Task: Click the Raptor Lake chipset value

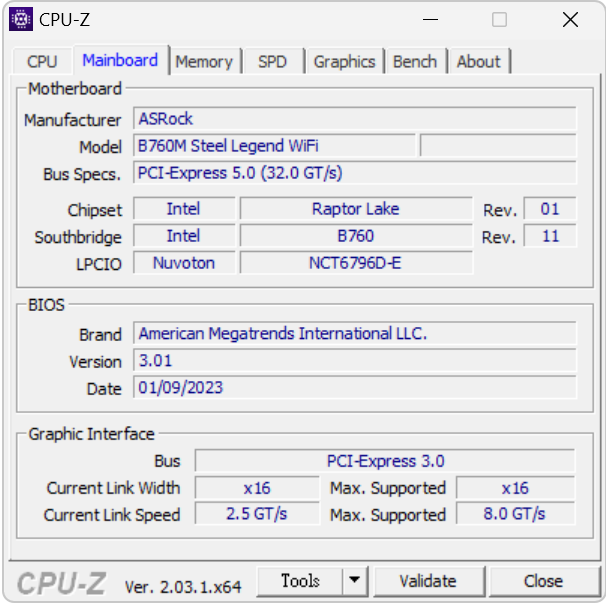Action: (x=356, y=209)
